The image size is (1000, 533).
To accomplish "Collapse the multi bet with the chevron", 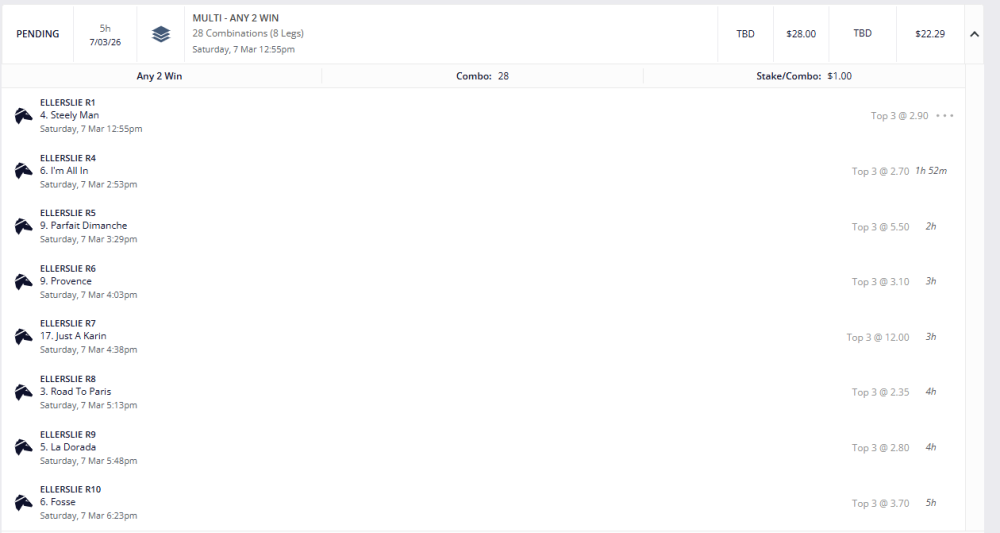I will (974, 34).
